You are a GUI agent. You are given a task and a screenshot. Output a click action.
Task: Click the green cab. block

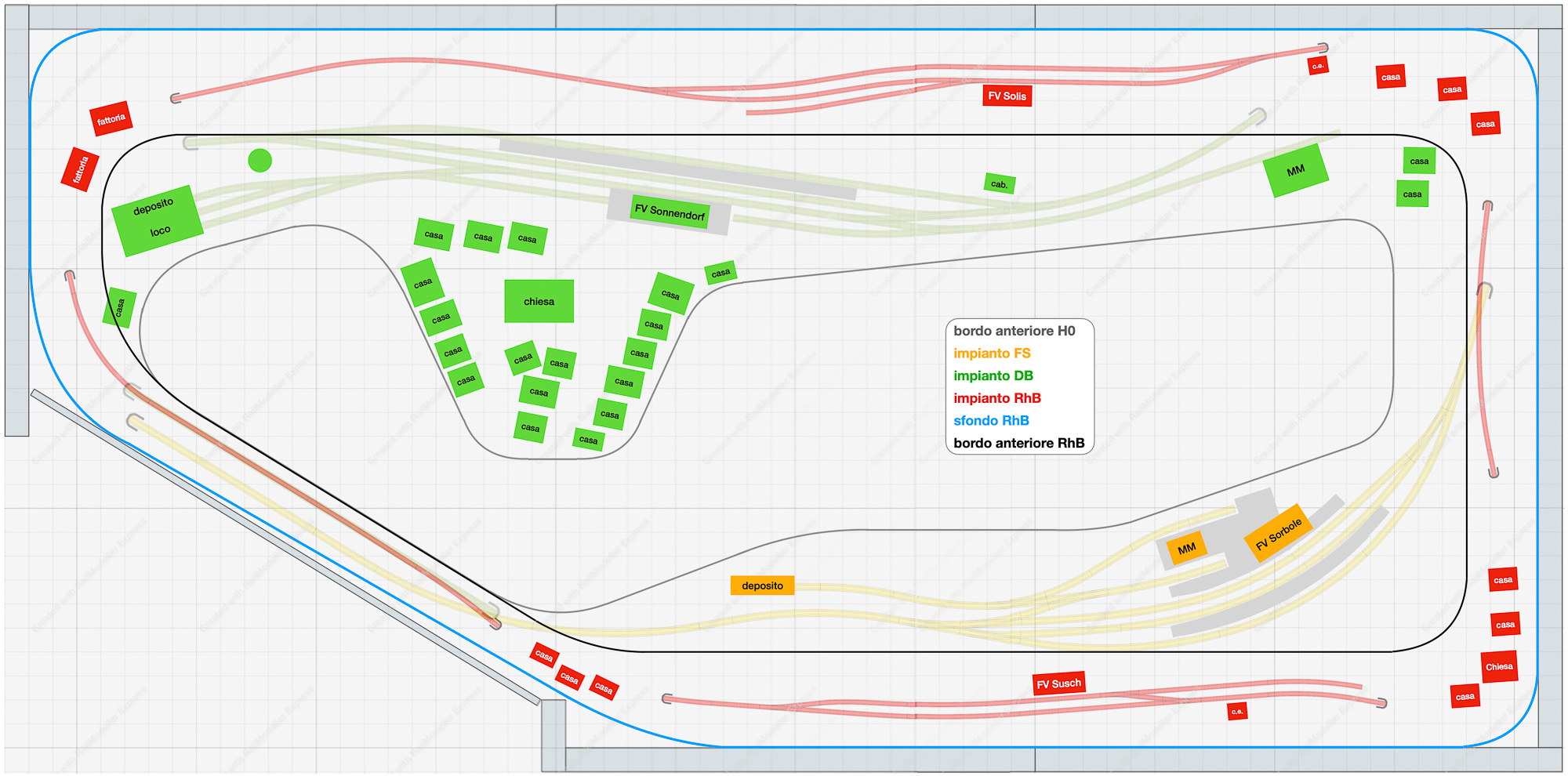[1000, 184]
